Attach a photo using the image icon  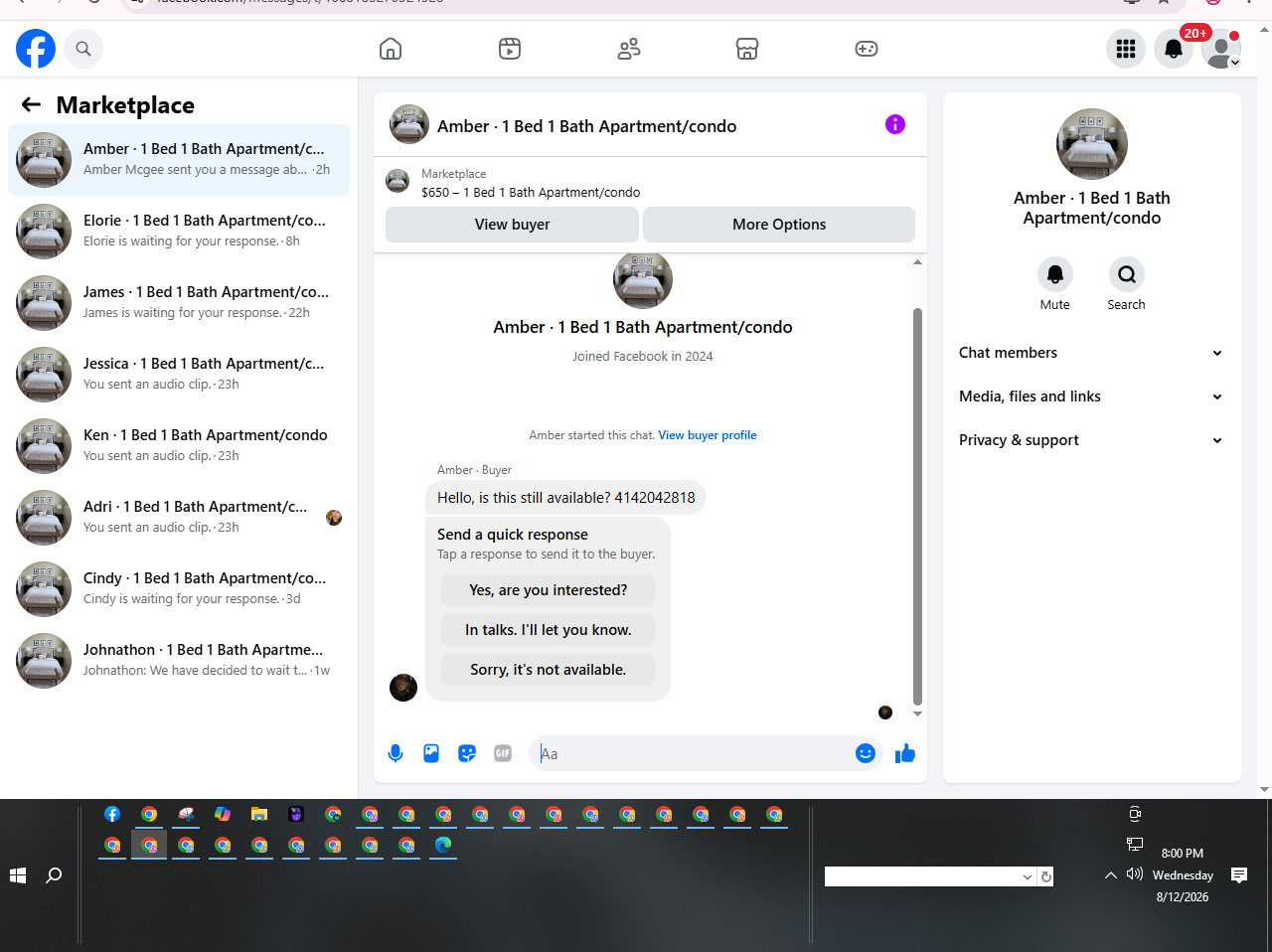(x=431, y=753)
